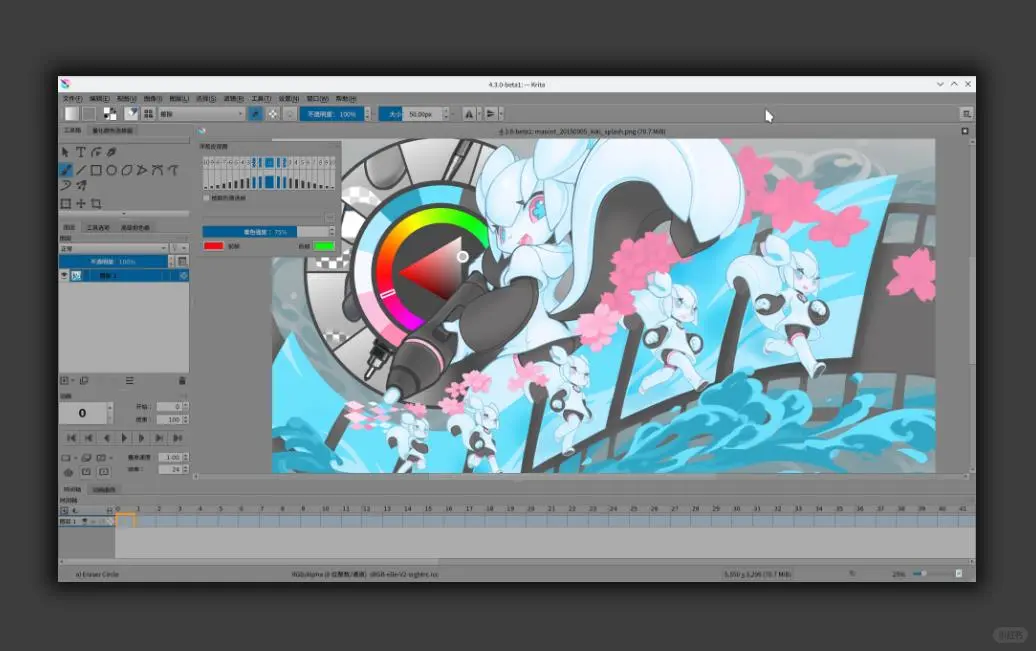Toggle alpha lock on the layer row
Viewport: 1036px width, 651px height.
click(x=183, y=275)
